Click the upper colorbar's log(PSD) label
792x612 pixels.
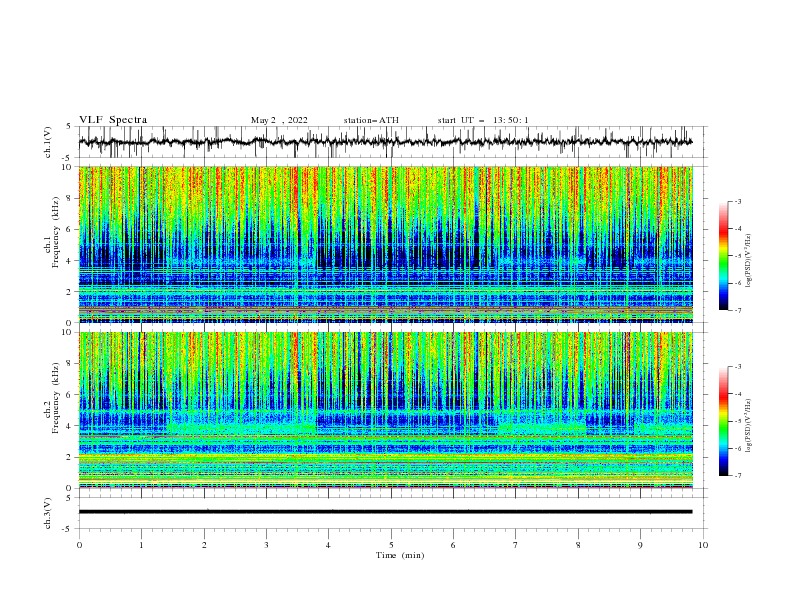point(749,261)
